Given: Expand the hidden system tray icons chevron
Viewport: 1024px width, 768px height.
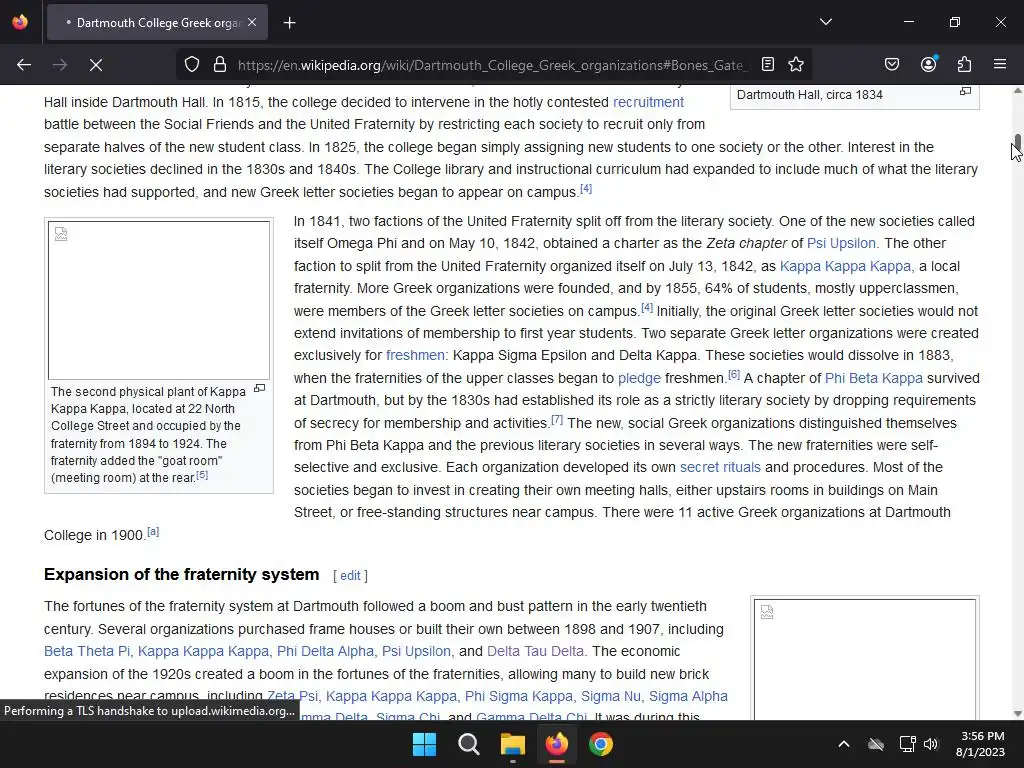Looking at the screenshot, I should tap(844, 744).
